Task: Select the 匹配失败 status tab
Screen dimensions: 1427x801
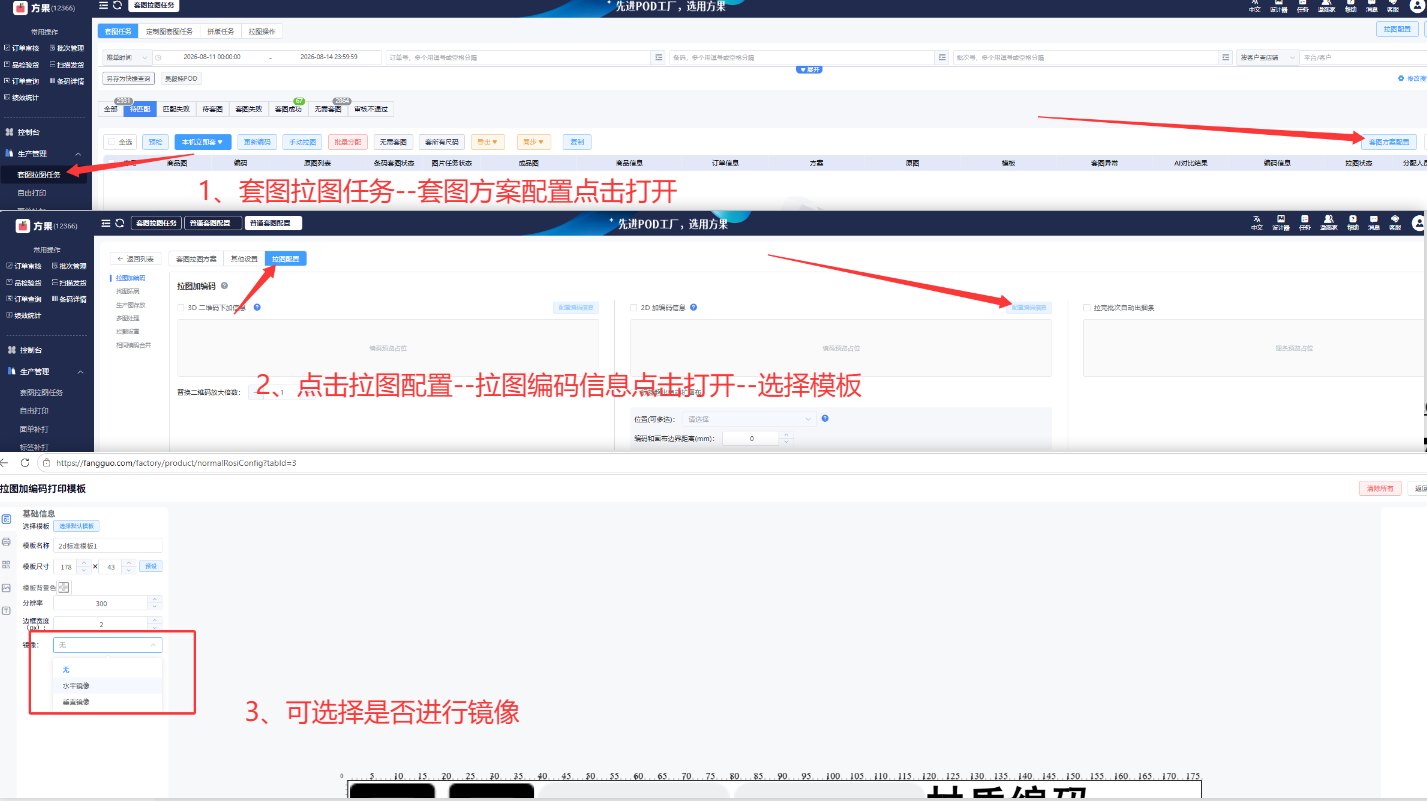Action: point(176,108)
